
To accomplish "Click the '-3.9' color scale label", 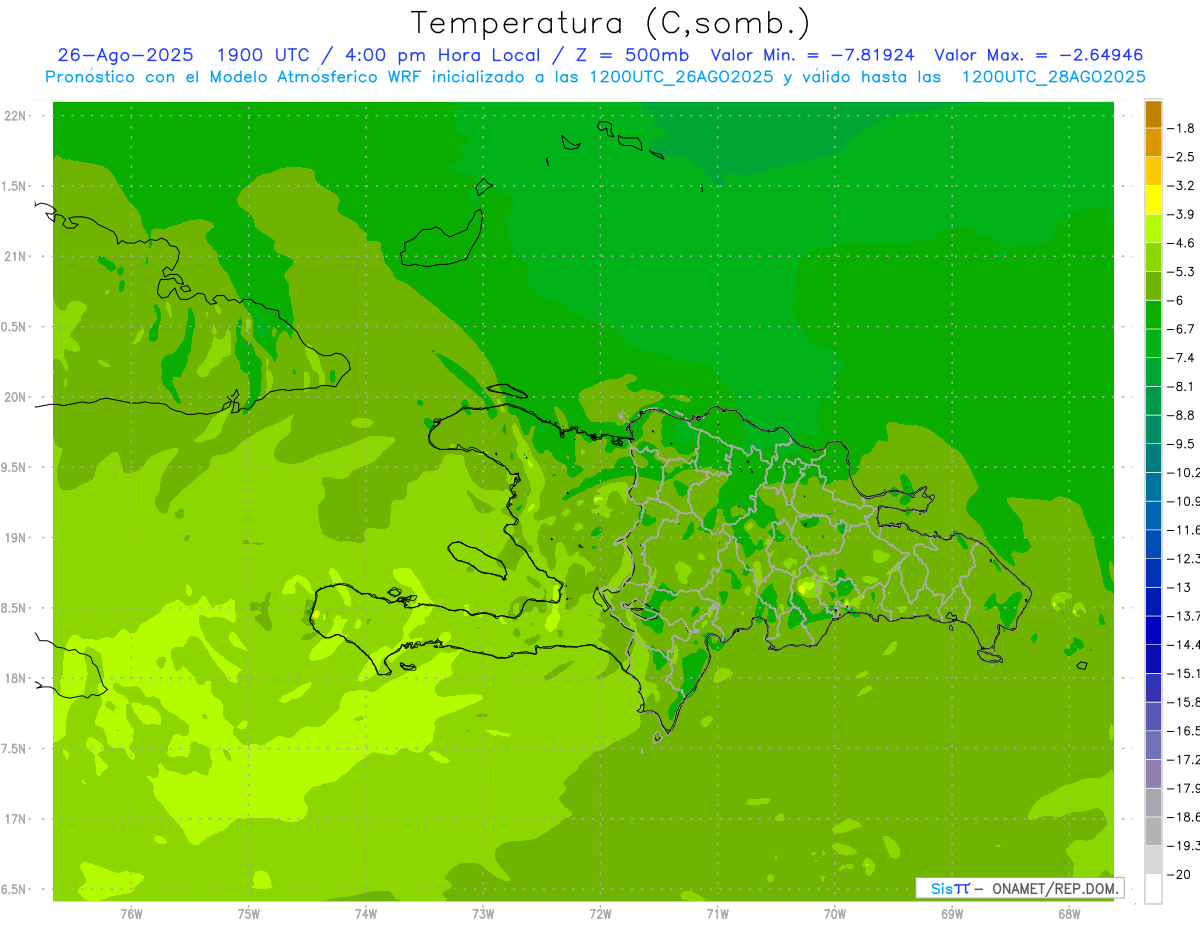I will 1183,214.
